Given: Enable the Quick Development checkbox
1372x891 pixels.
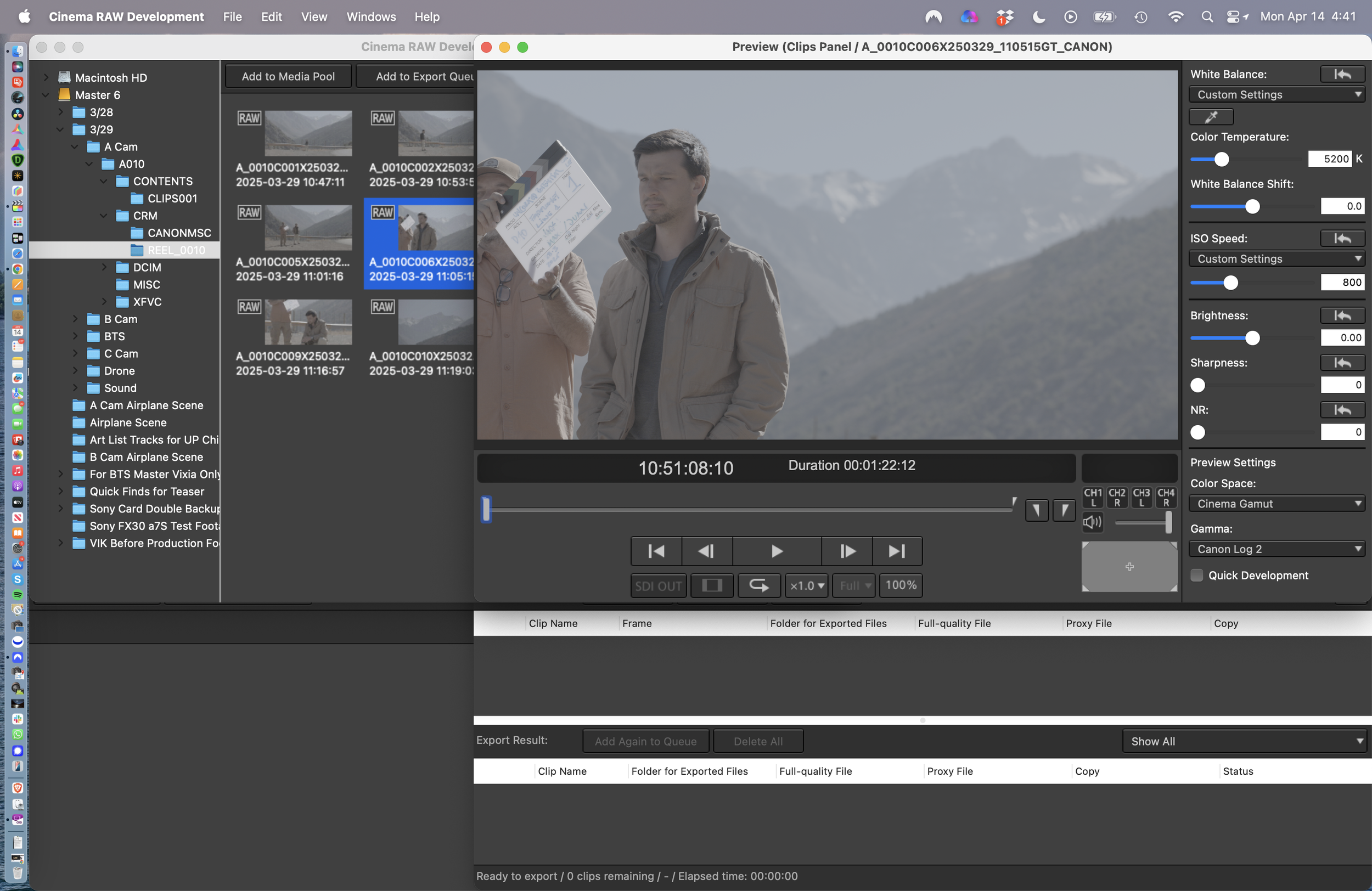Looking at the screenshot, I should [x=1197, y=575].
